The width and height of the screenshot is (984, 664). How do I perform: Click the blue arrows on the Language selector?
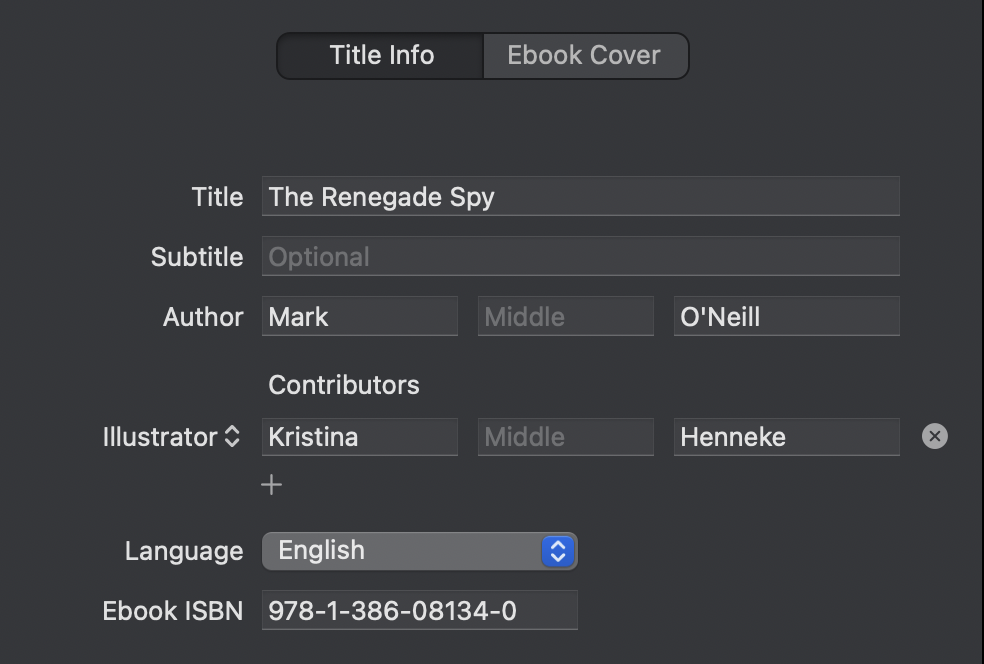[x=558, y=551]
